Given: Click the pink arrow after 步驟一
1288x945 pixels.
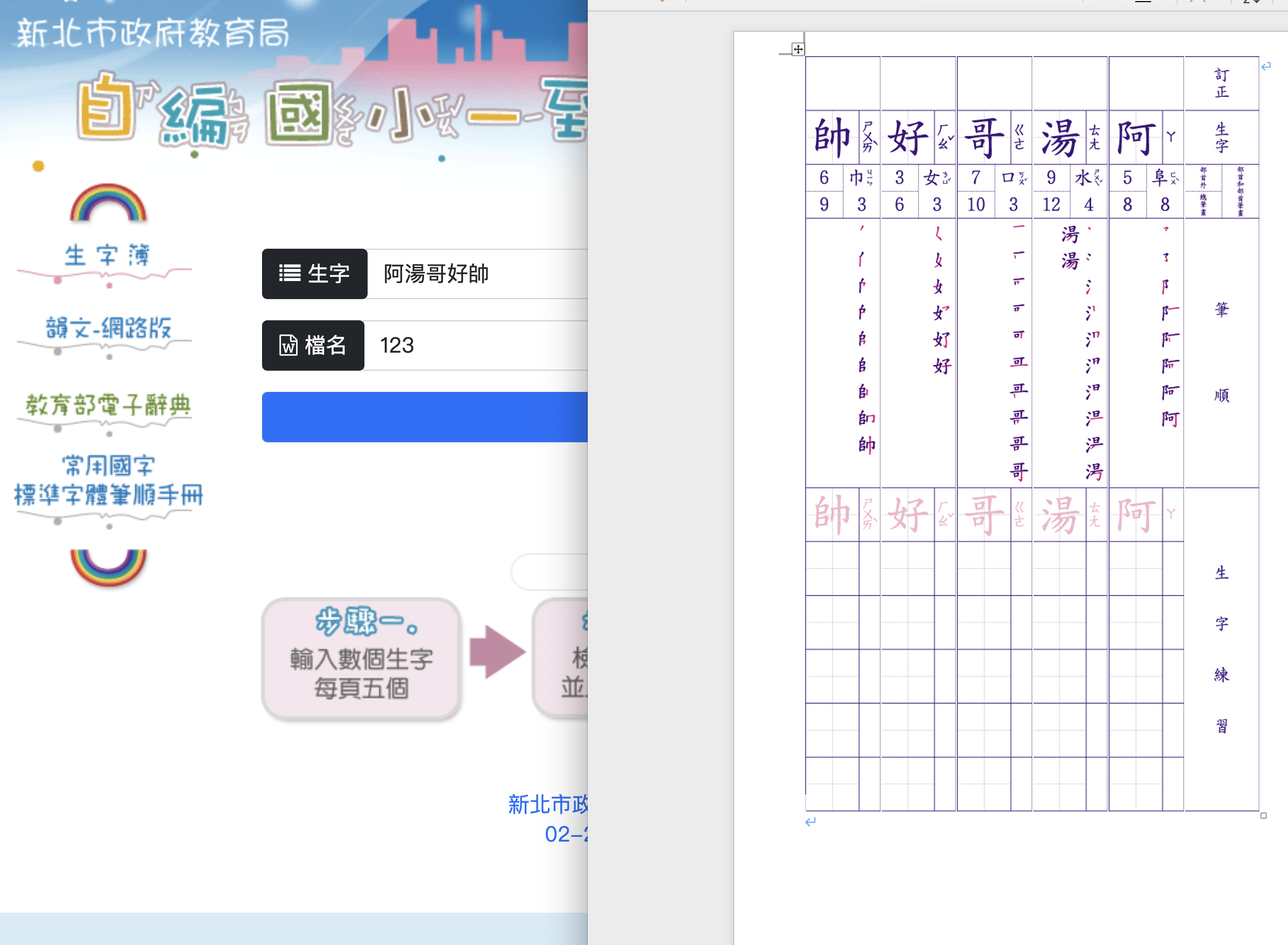Looking at the screenshot, I should [x=497, y=652].
